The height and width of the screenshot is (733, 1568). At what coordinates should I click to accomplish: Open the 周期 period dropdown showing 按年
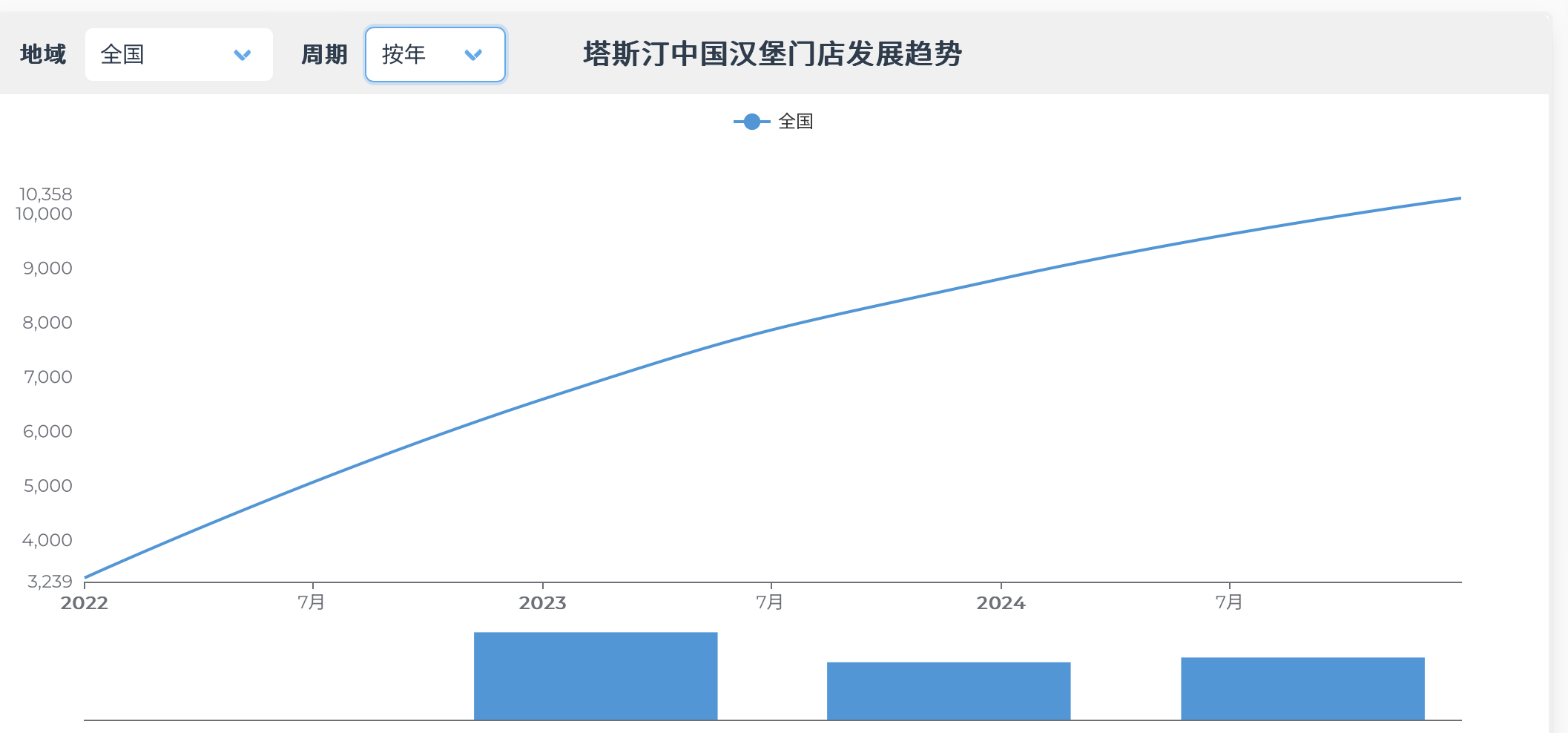tap(435, 54)
